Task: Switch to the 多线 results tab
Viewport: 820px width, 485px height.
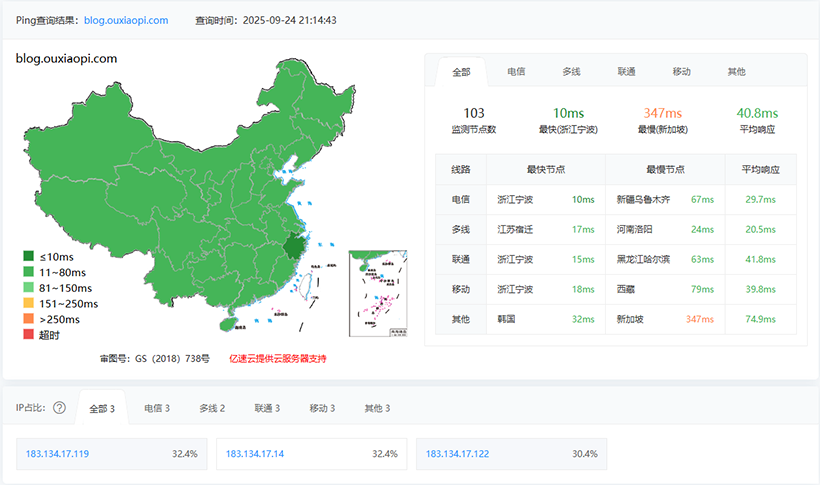Action: 572,72
